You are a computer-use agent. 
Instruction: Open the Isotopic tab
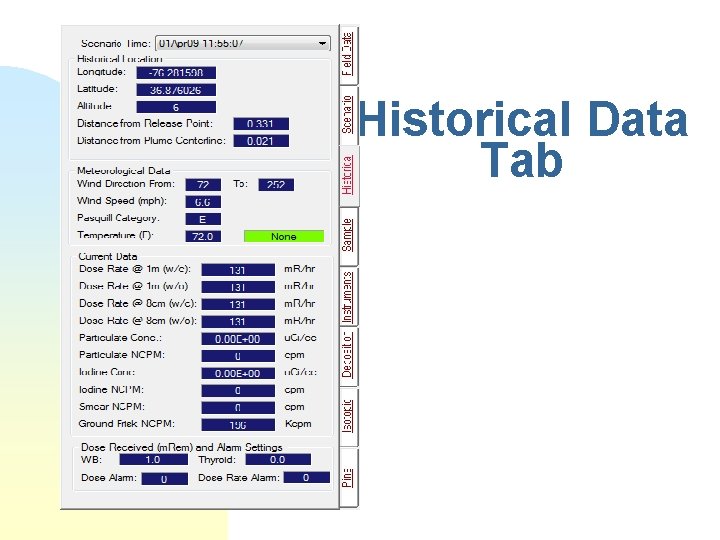tap(348, 417)
